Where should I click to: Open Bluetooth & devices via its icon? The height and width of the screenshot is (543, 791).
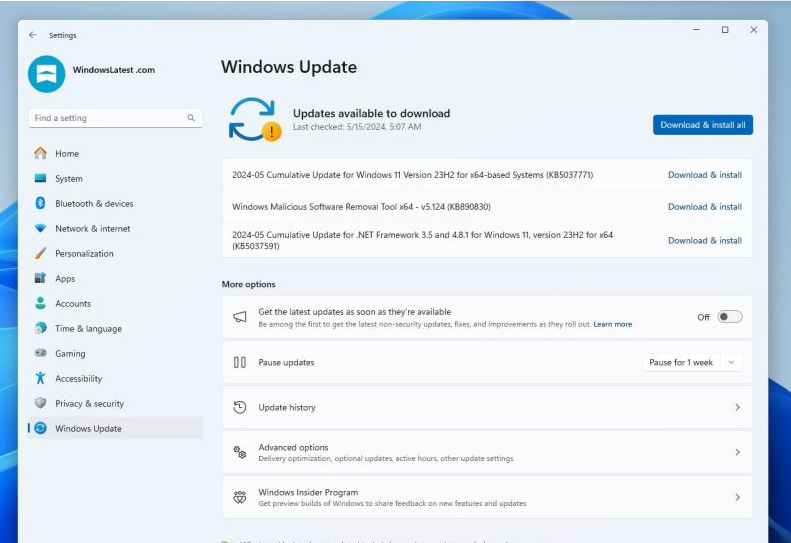(x=40, y=204)
